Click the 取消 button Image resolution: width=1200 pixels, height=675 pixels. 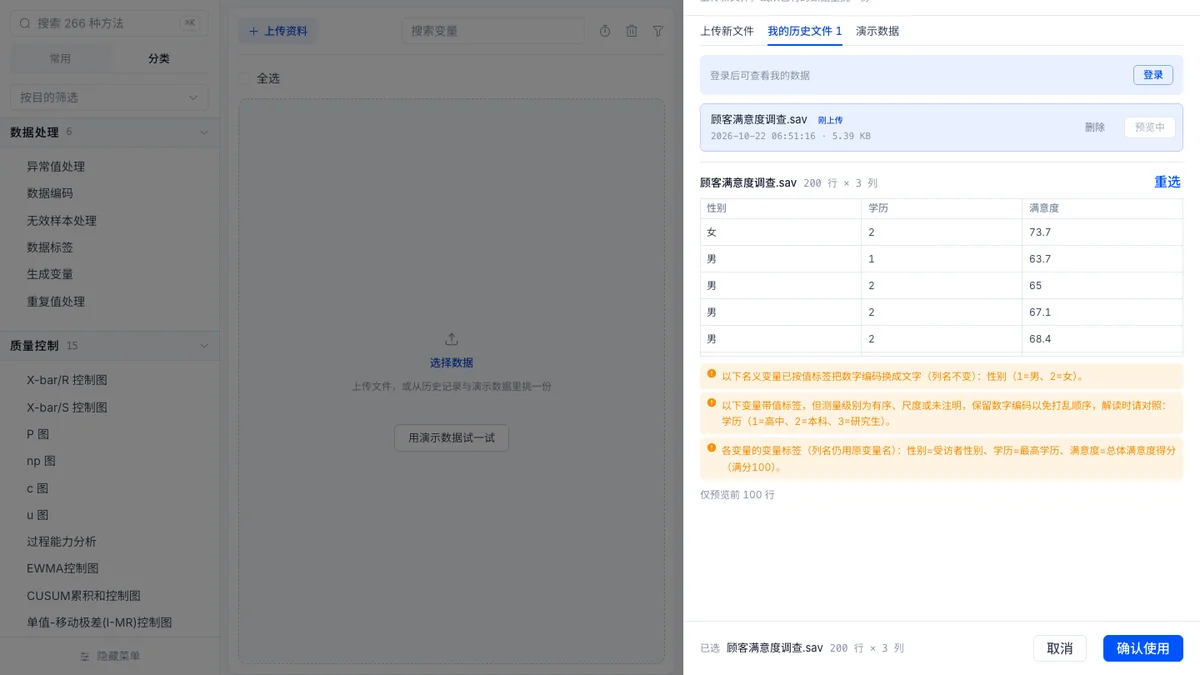(1060, 648)
